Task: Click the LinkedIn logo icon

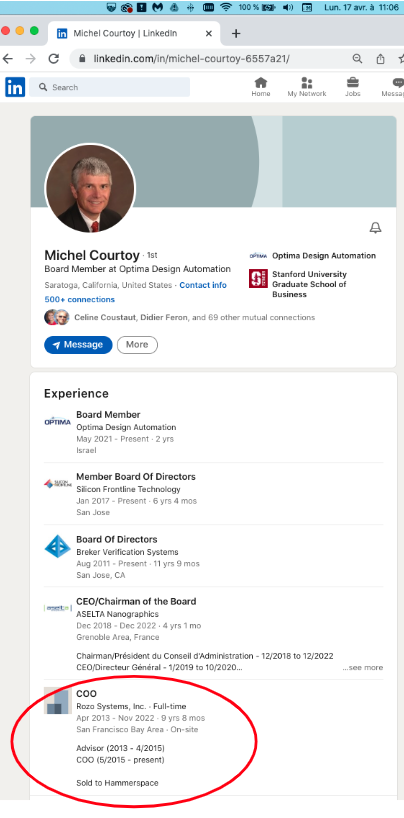Action: pyautogui.click(x=15, y=87)
